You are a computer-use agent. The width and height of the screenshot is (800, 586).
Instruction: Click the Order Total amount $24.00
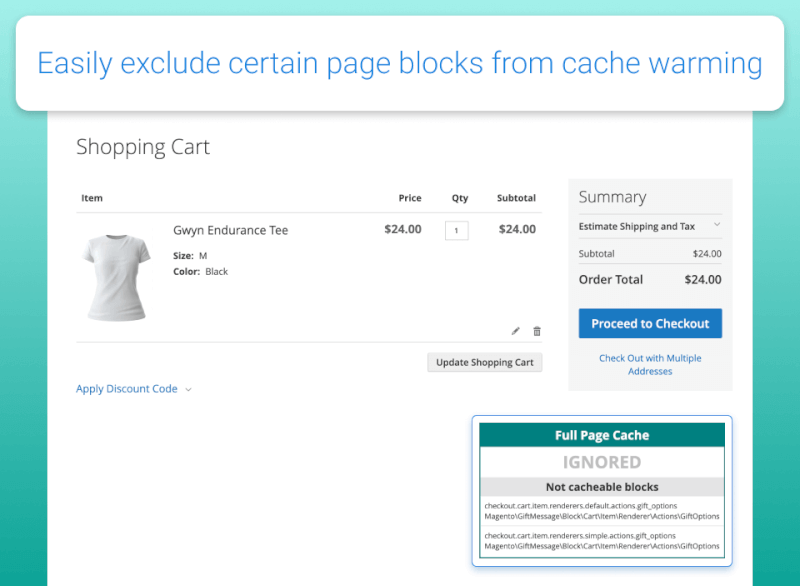702,280
